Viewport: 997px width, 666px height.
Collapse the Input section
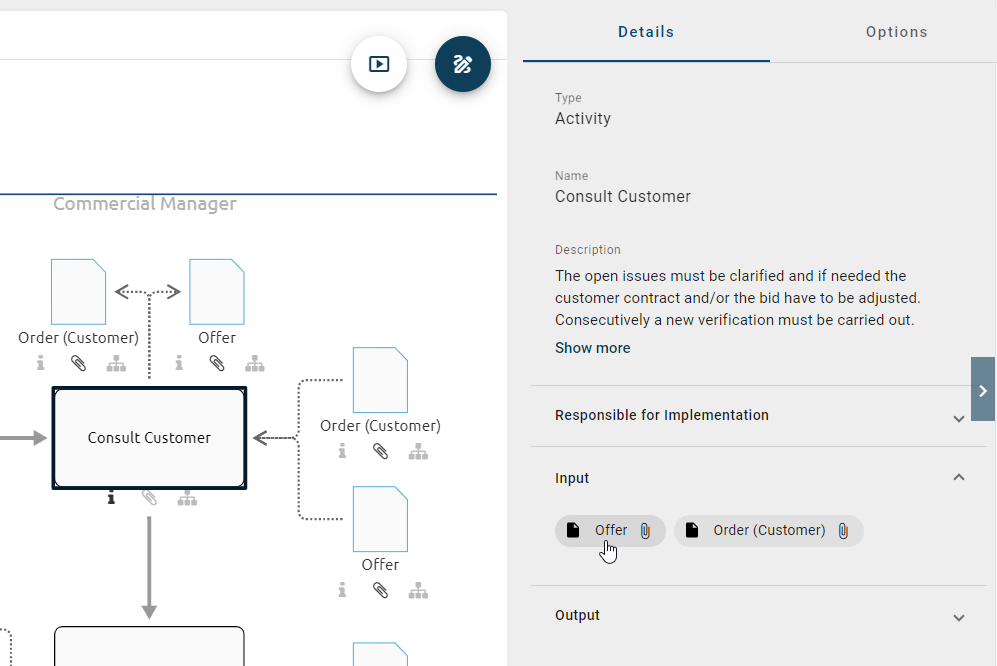click(x=958, y=477)
